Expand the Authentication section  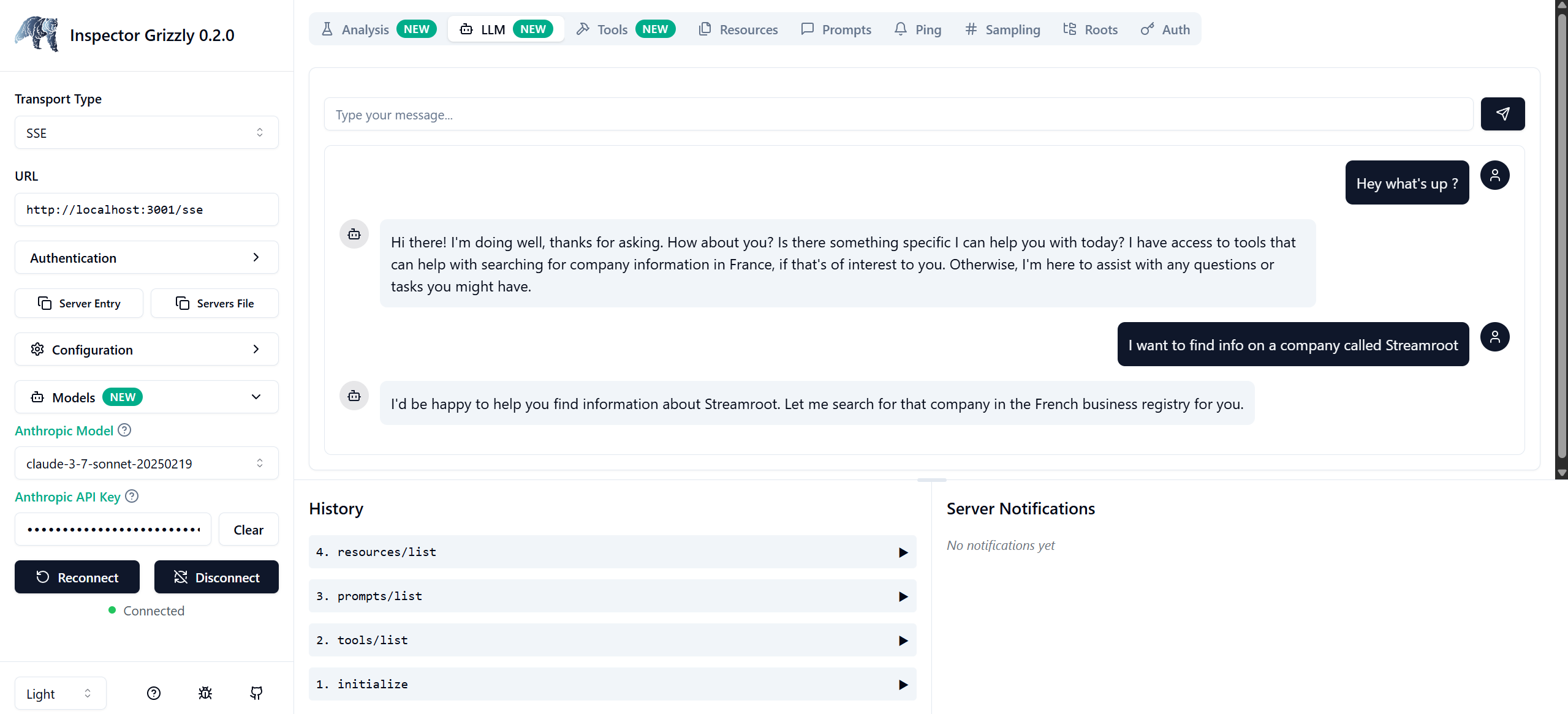click(x=146, y=258)
